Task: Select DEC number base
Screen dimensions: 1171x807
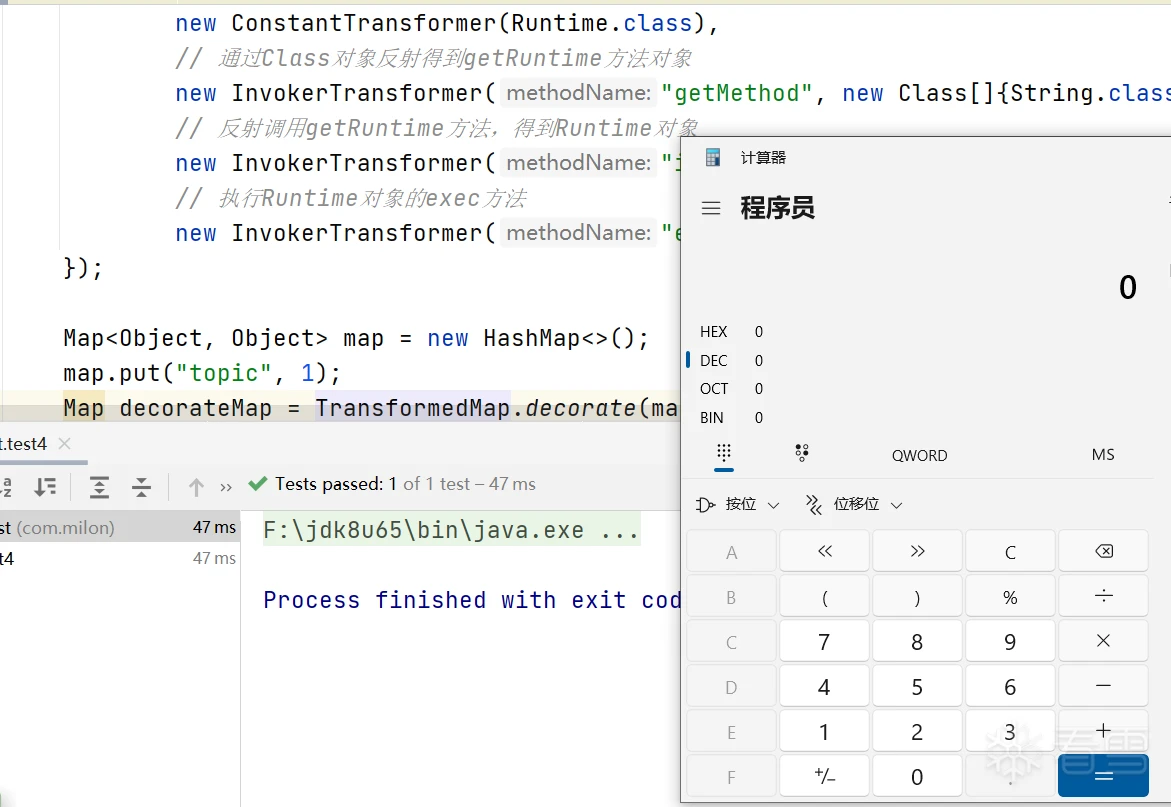Action: click(732, 361)
